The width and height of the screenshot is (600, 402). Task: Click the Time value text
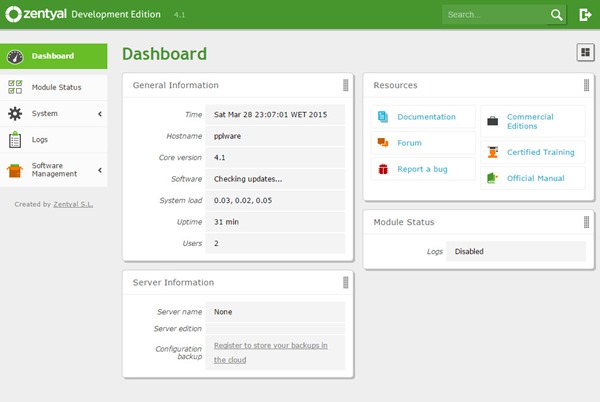[x=271, y=114]
